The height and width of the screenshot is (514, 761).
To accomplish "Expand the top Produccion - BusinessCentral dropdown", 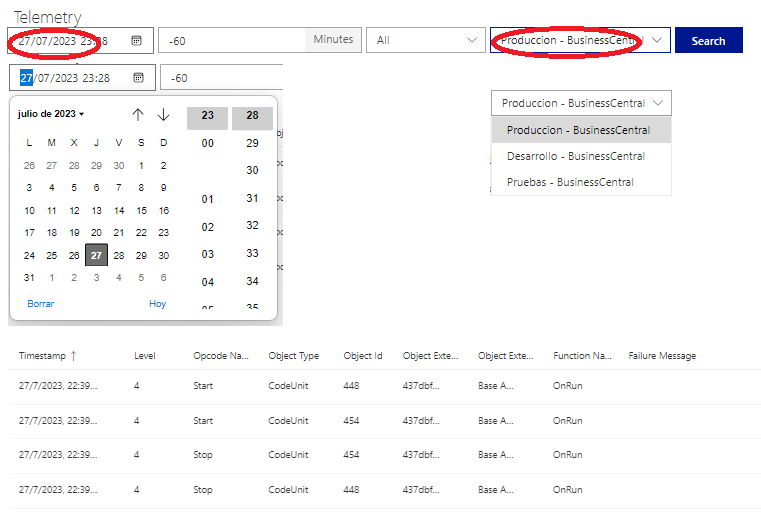I will click(x=656, y=40).
